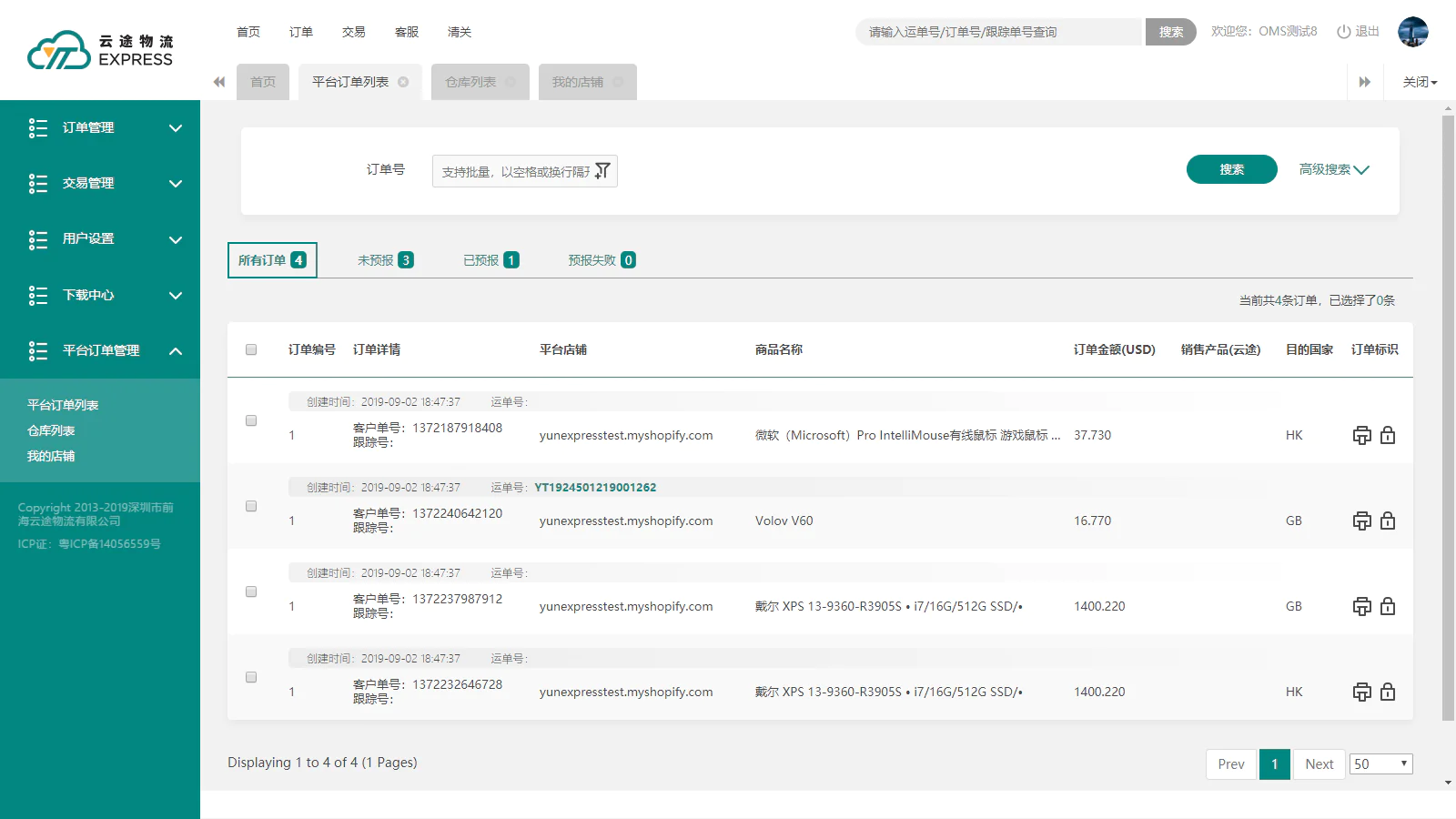The image size is (1456, 819).
Task: Expand 高级搜索 advanced search options
Action: 1333,169
